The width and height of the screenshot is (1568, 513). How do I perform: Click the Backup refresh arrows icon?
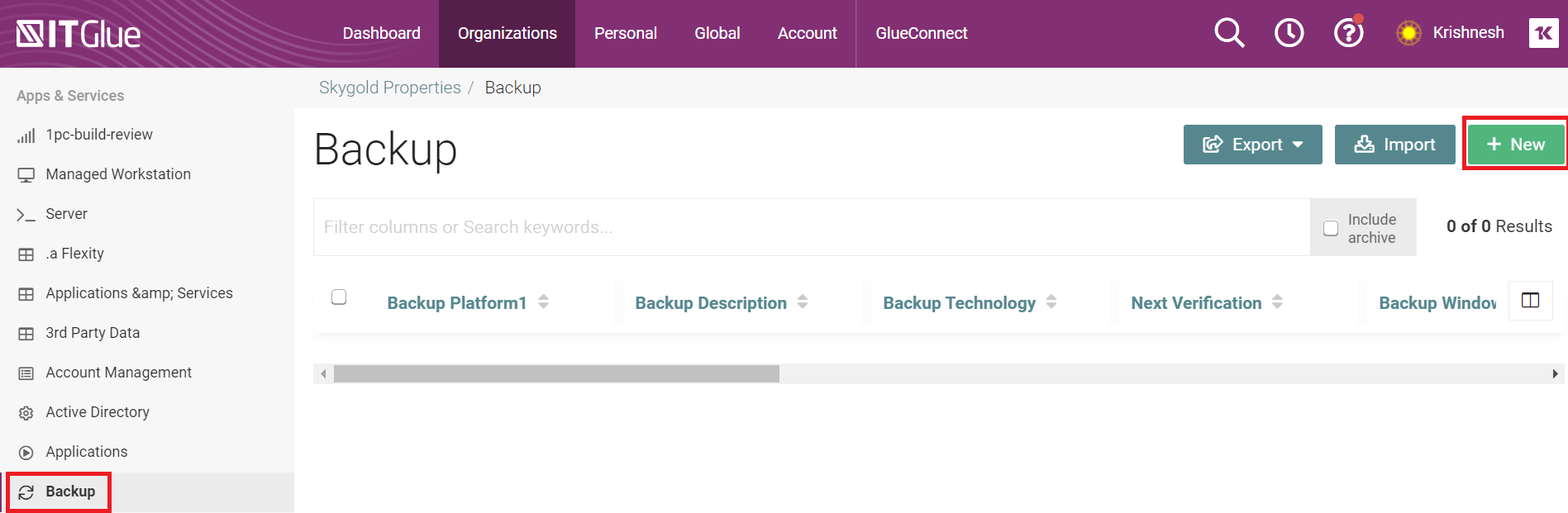click(x=26, y=492)
